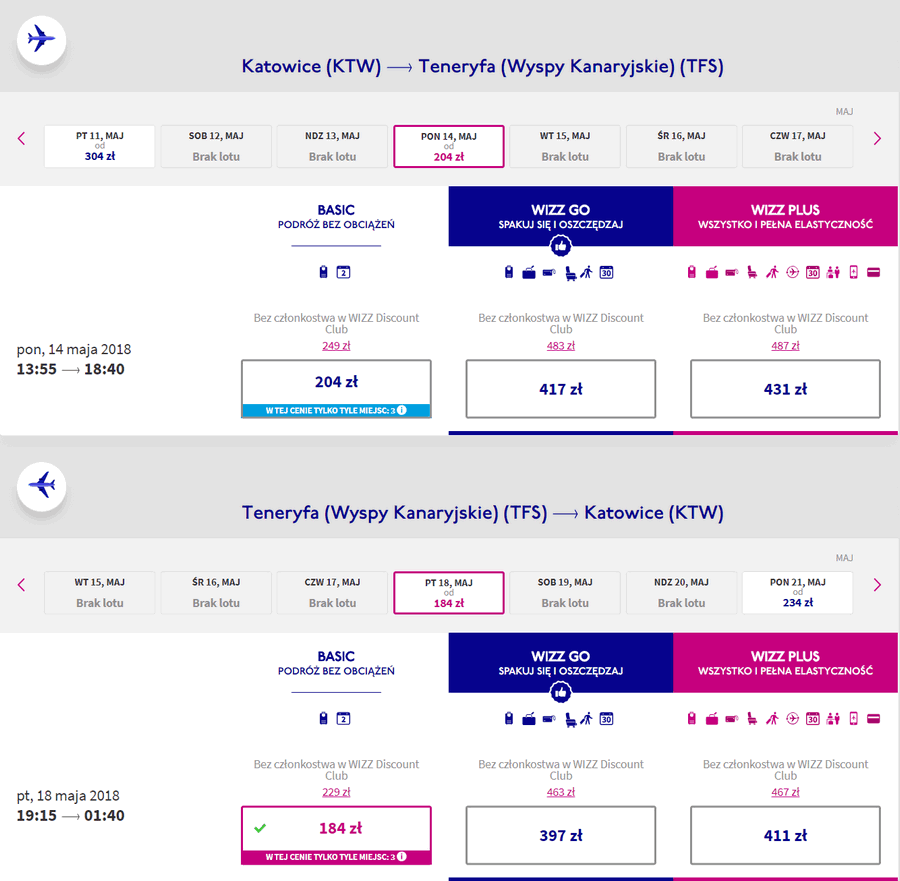Click 'pon, 14 maja 2018' flight date text
900x881 pixels.
coord(73,349)
